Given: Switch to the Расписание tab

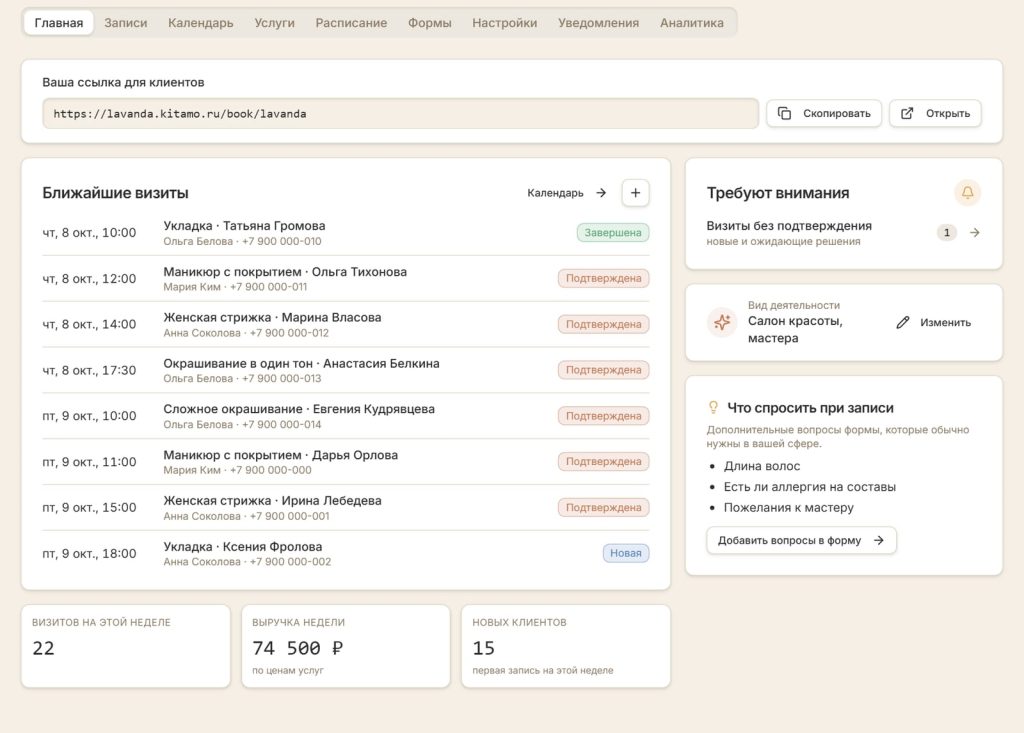Looking at the screenshot, I should pyautogui.click(x=351, y=23).
